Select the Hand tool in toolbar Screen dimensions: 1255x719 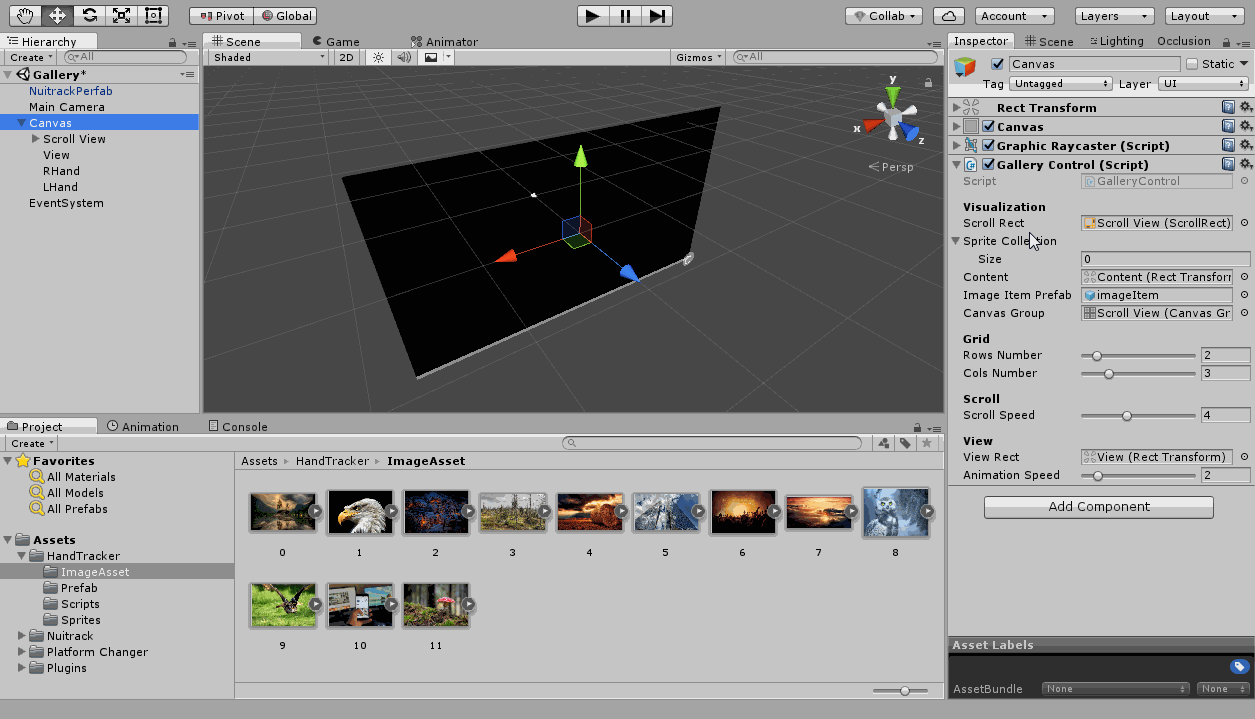[25, 15]
